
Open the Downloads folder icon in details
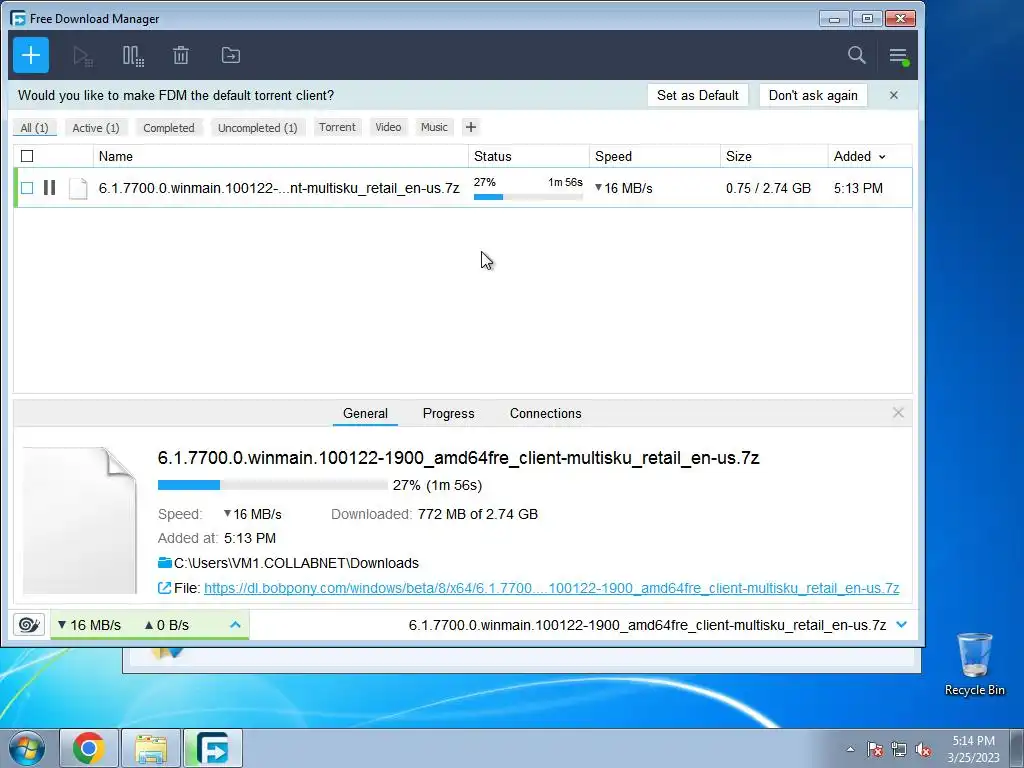coord(165,563)
